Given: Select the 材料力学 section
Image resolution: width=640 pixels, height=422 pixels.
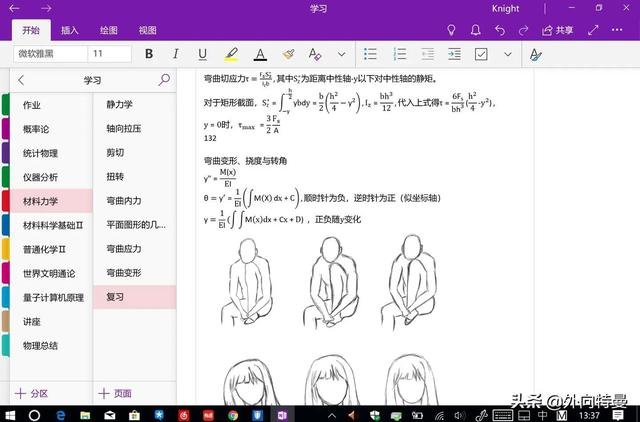Looking at the screenshot, I should click(51, 201).
